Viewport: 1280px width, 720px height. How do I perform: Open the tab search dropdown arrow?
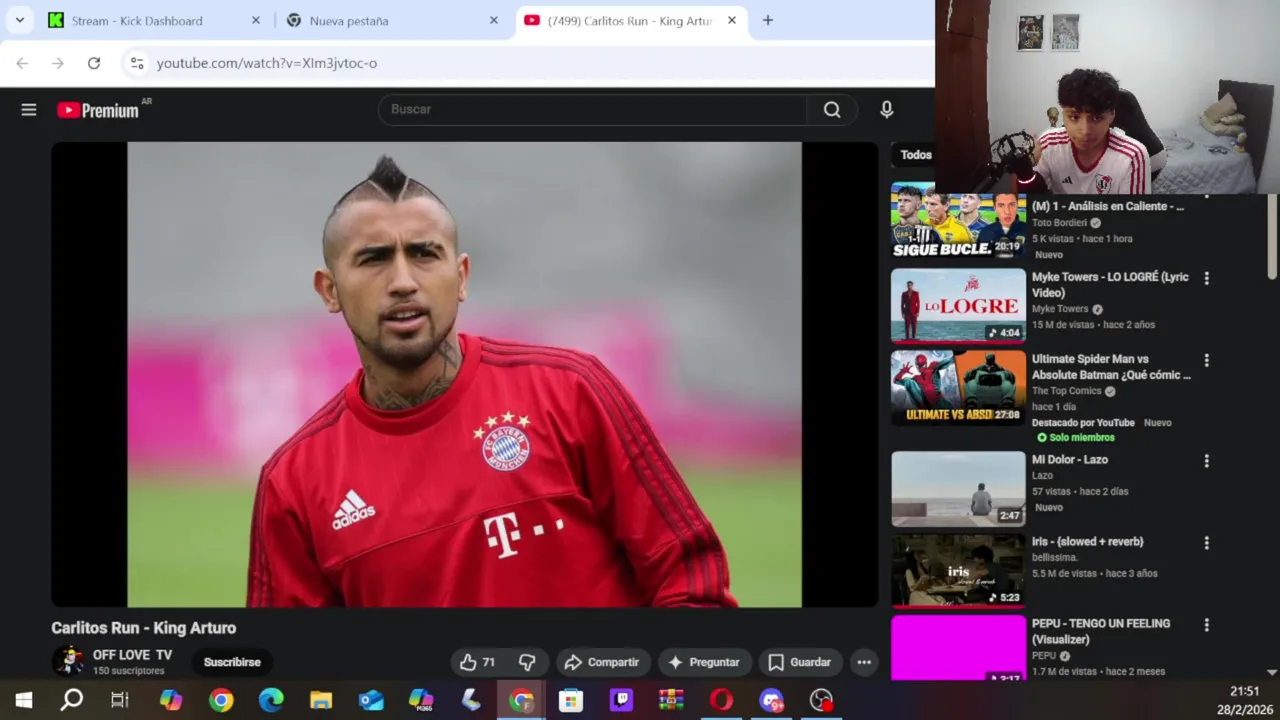(19, 20)
